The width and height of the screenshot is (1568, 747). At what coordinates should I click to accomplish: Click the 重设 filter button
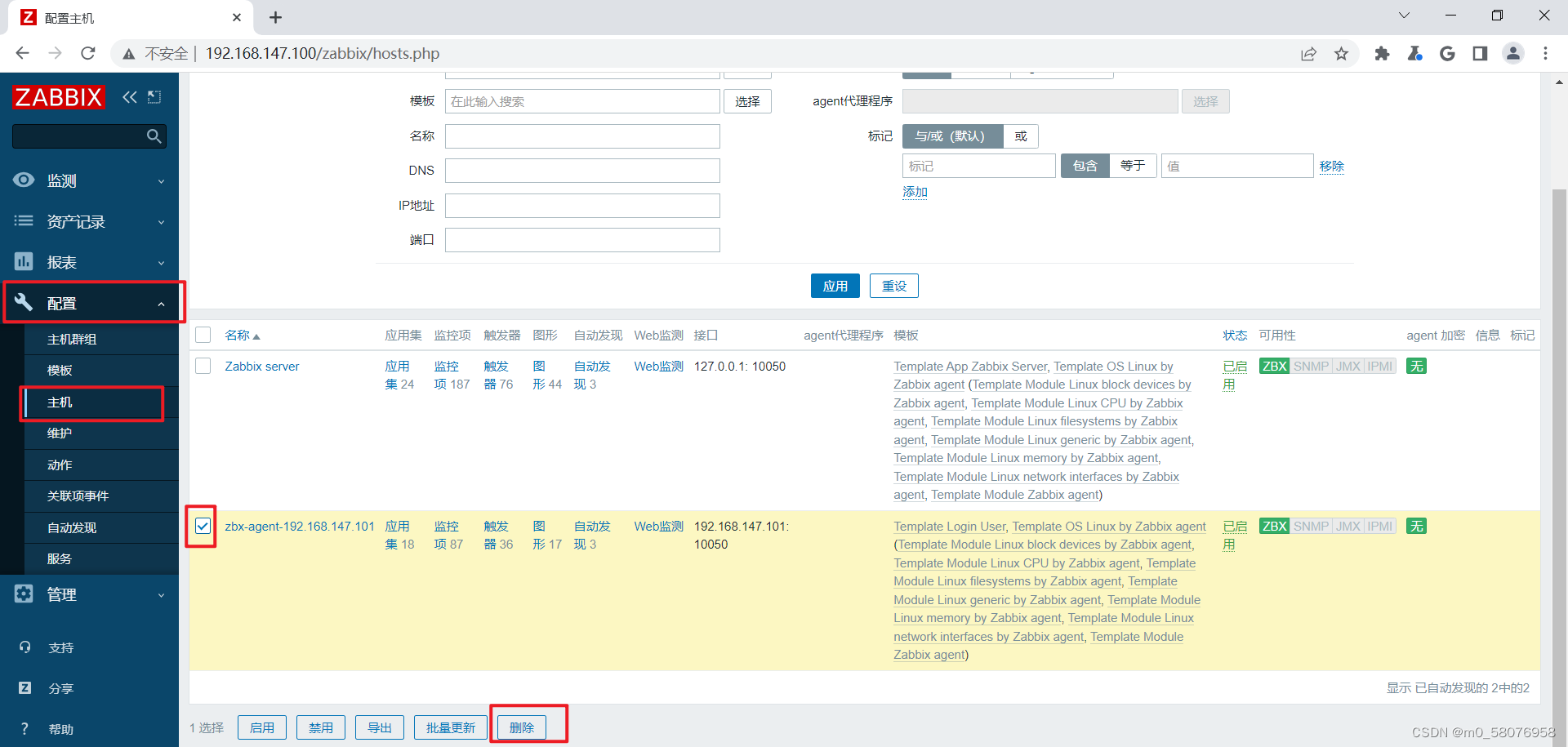[894, 286]
